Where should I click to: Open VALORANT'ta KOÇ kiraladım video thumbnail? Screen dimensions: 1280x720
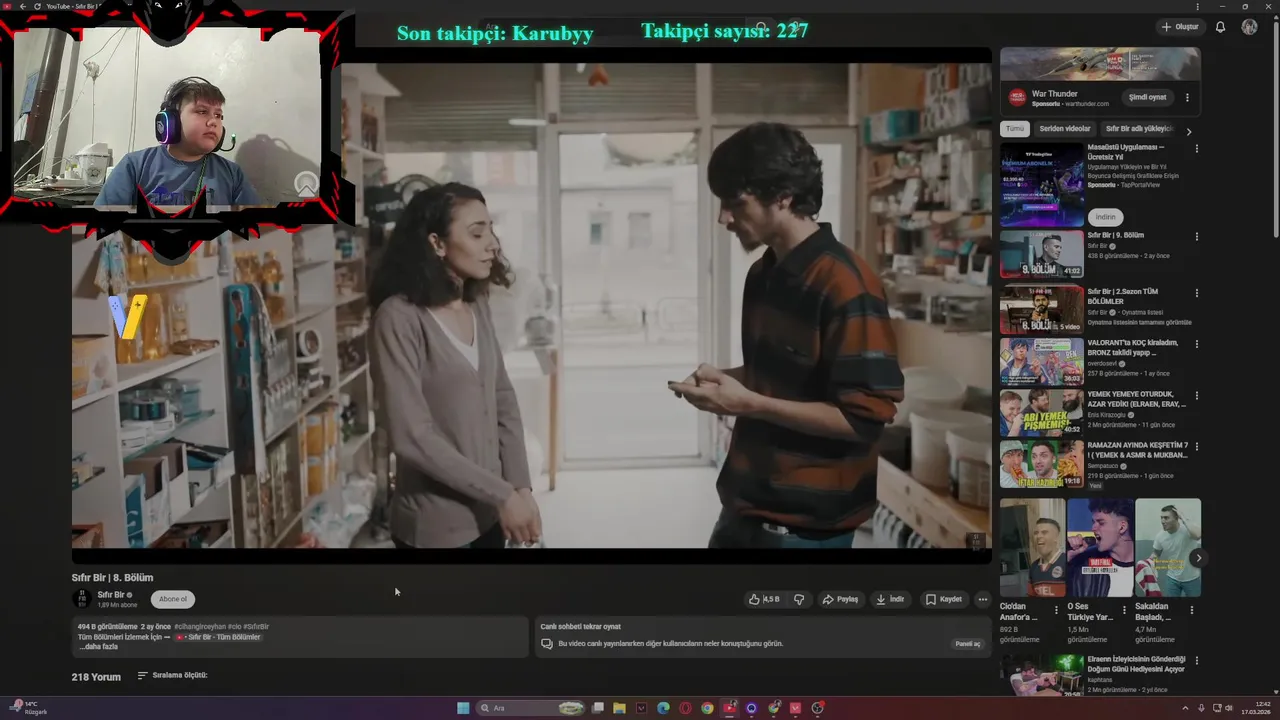[x=1042, y=362]
